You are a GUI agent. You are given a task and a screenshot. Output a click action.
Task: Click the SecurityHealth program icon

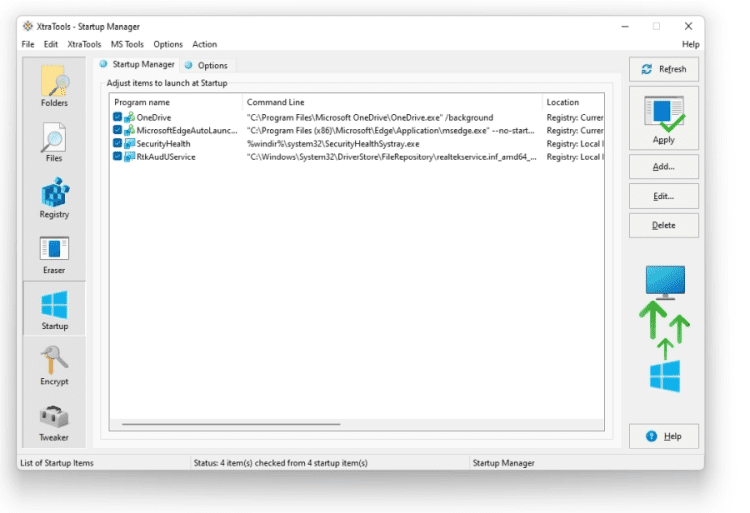(129, 143)
